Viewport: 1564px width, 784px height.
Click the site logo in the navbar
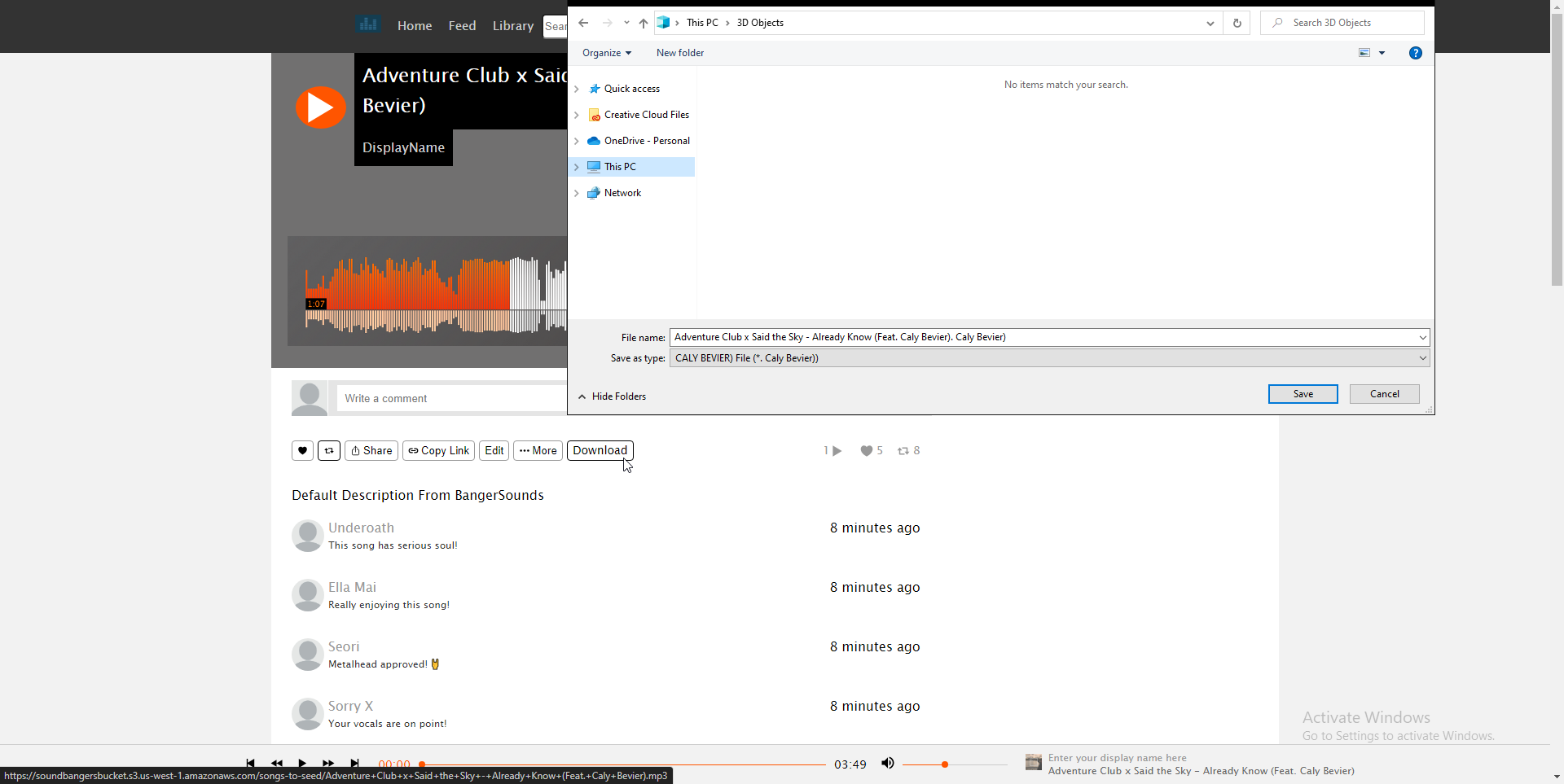pos(368,24)
